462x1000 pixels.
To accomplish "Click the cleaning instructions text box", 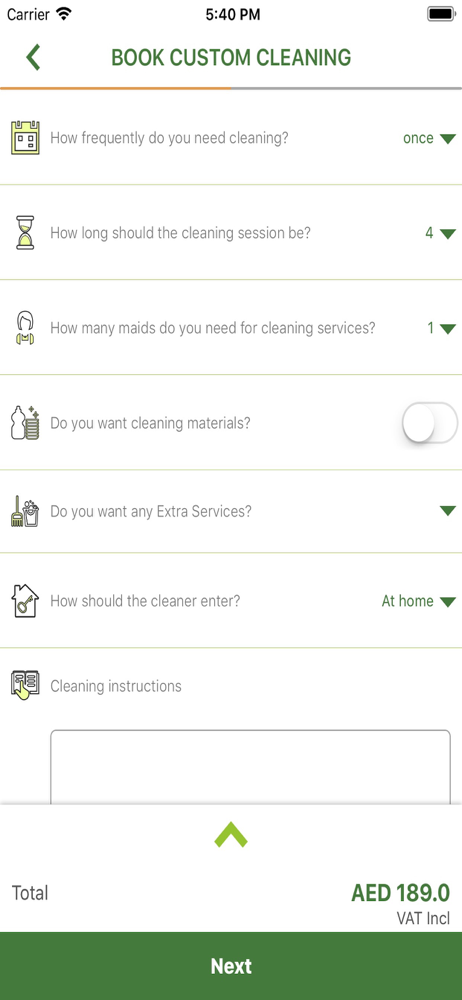I will pos(250,767).
